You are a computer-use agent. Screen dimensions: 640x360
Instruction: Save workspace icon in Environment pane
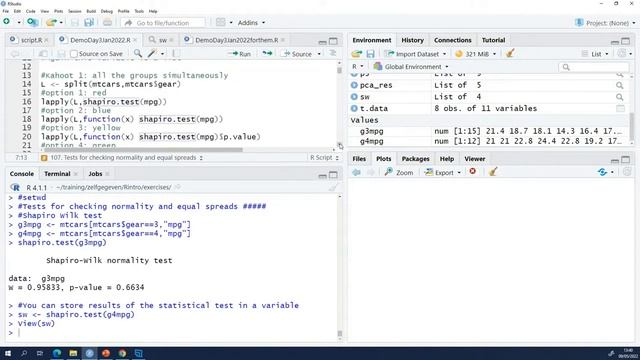(x=370, y=54)
